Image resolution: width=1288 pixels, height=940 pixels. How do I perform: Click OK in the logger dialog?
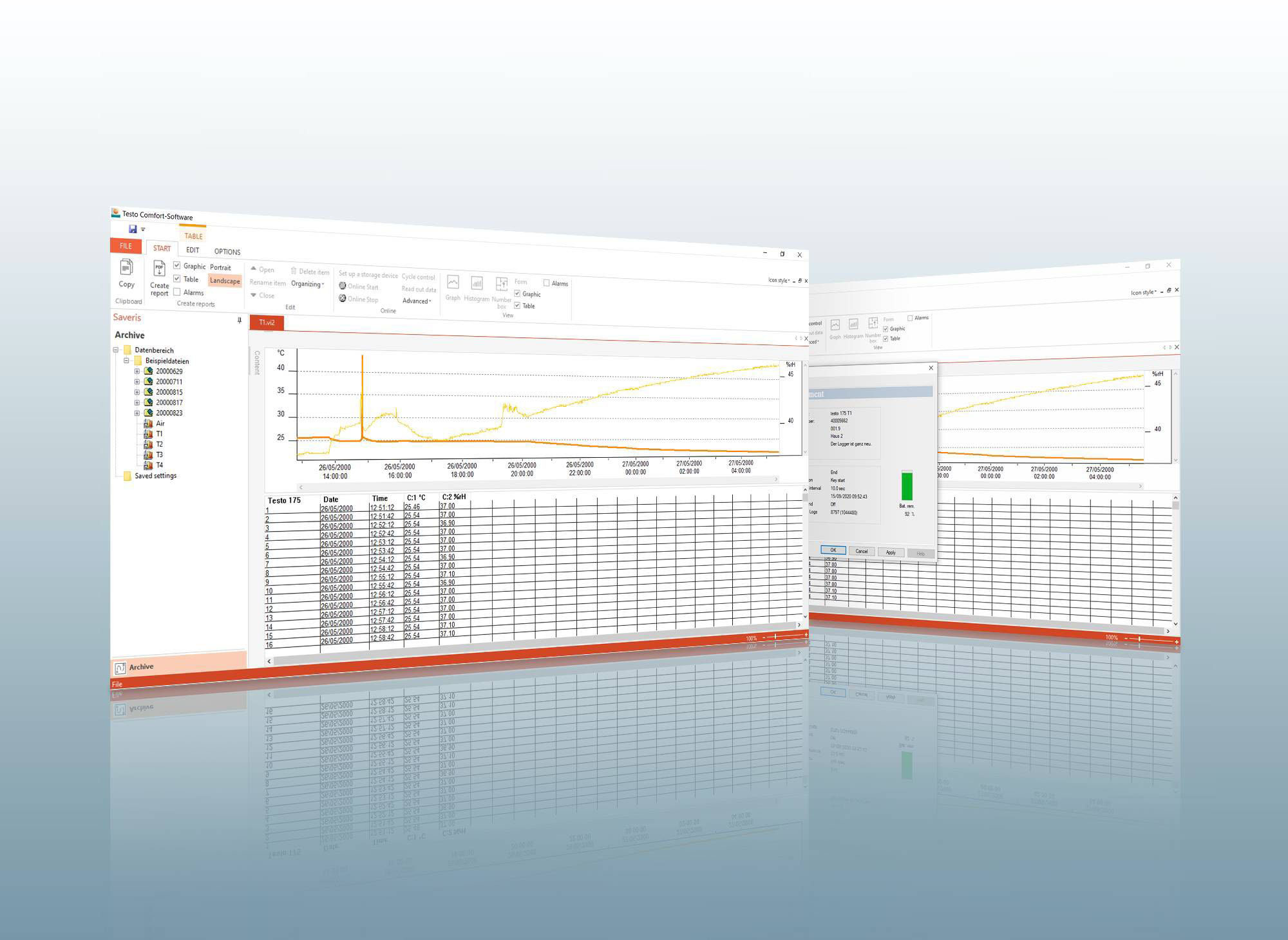(833, 550)
